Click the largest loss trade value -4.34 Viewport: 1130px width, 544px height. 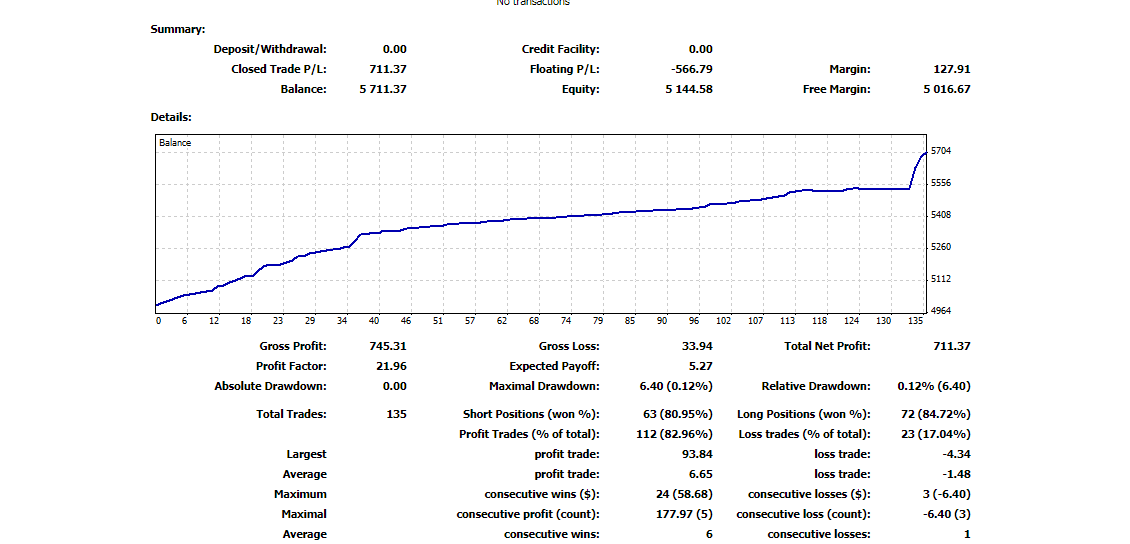956,455
